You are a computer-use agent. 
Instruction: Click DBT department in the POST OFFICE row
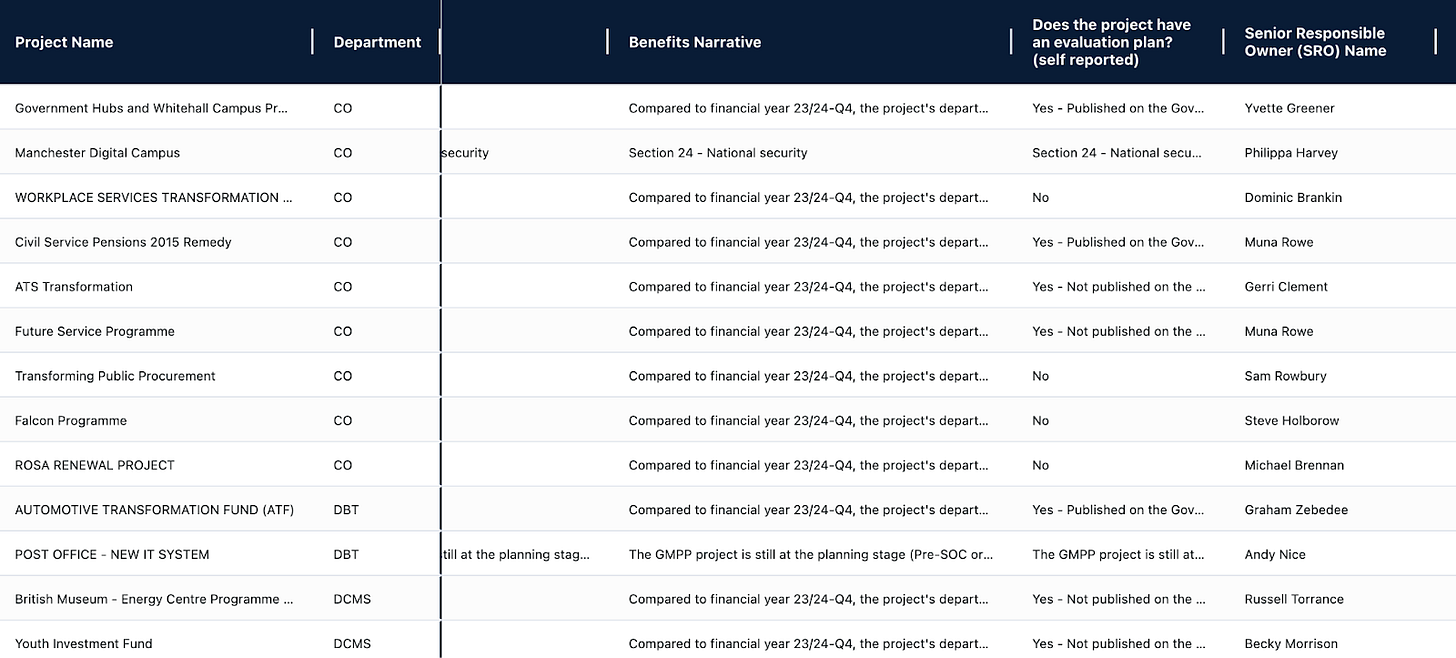click(x=346, y=554)
